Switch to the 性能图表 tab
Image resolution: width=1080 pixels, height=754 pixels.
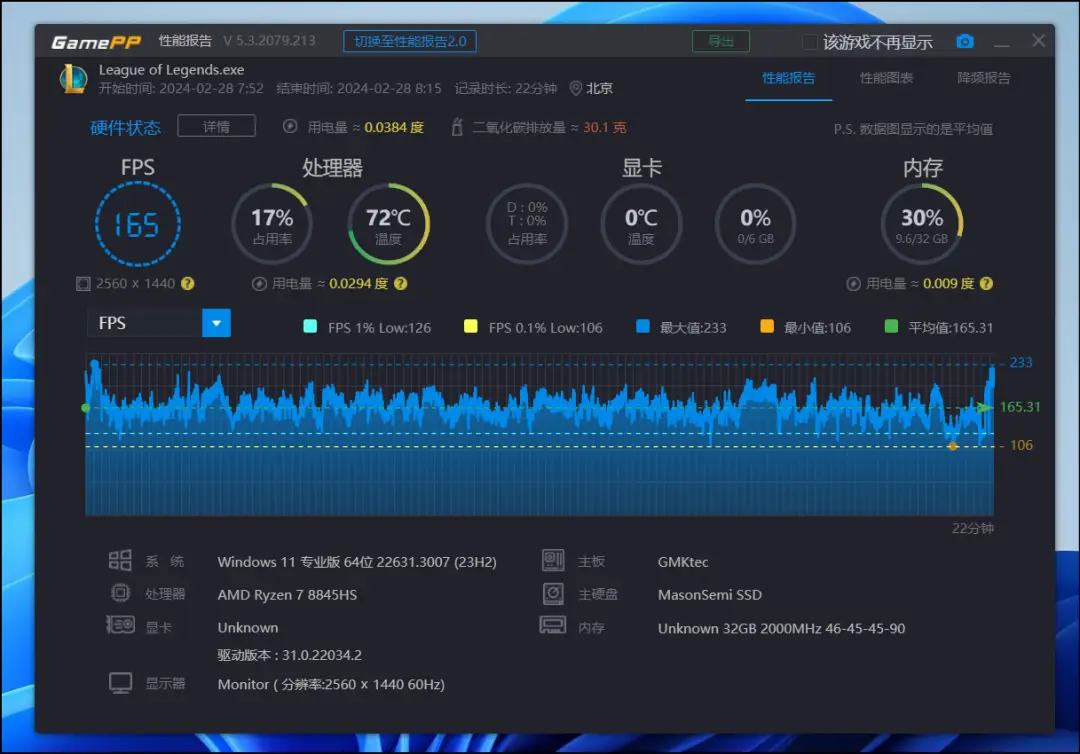coord(886,78)
